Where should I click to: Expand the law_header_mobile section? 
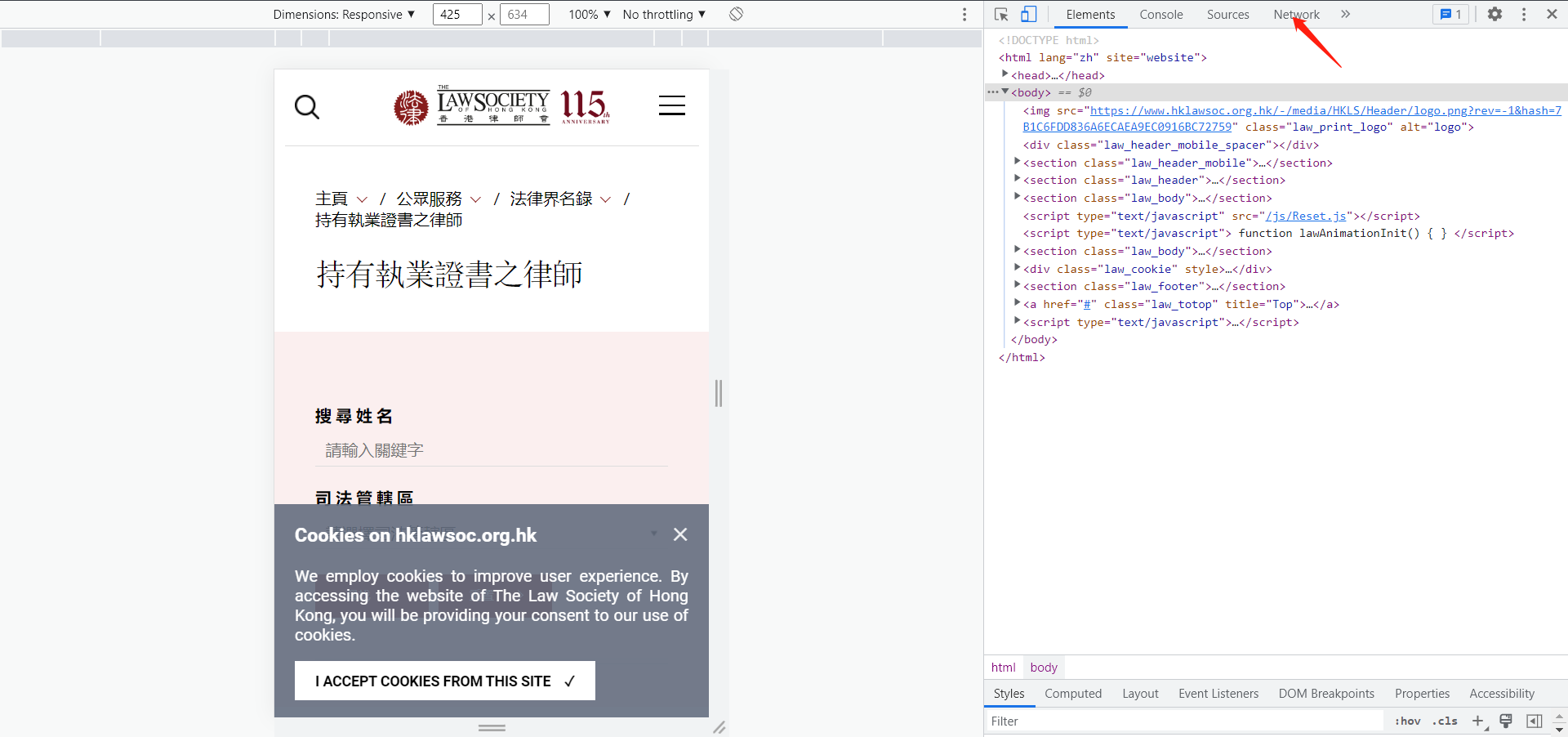[x=1017, y=162]
